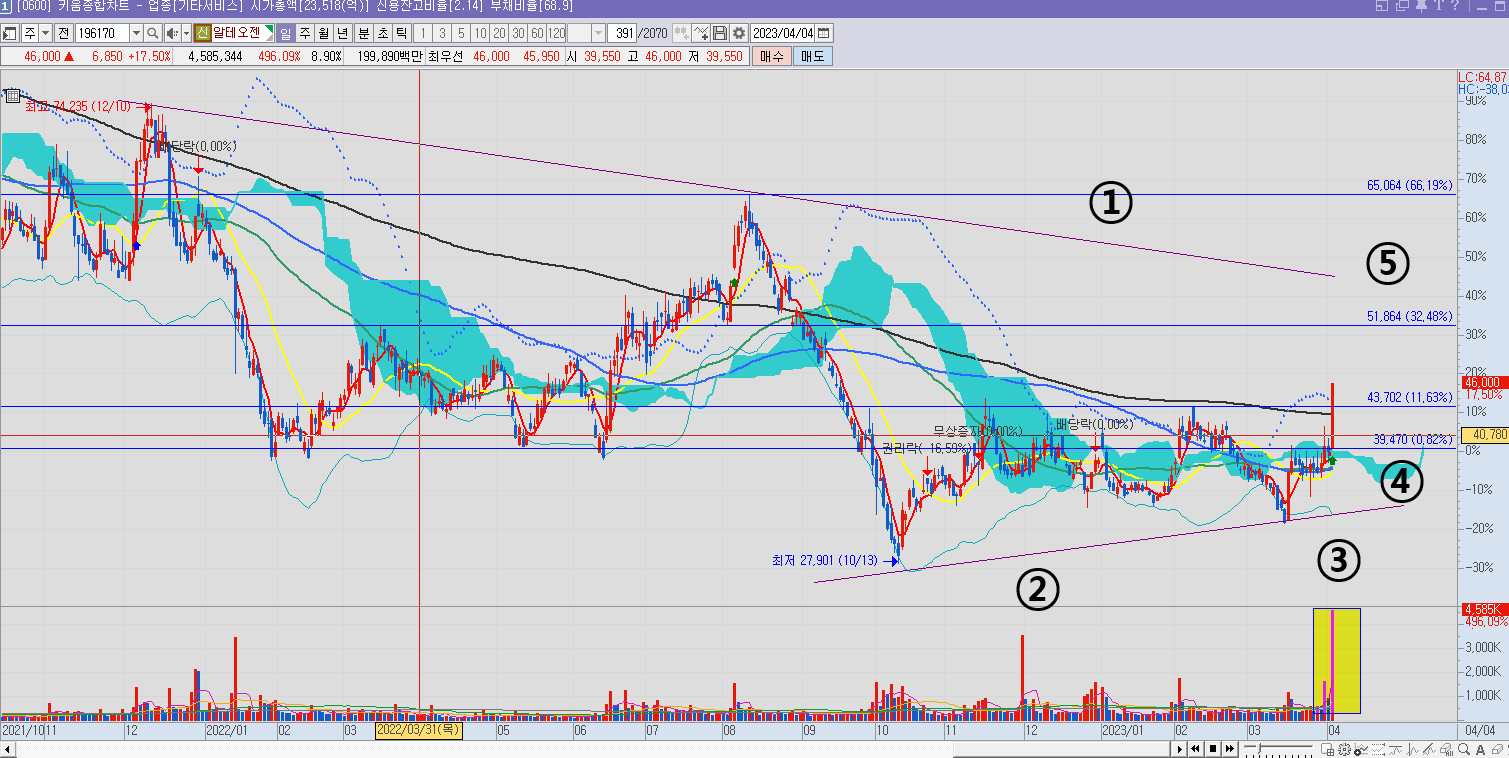Select interval 5 button

click(461, 32)
